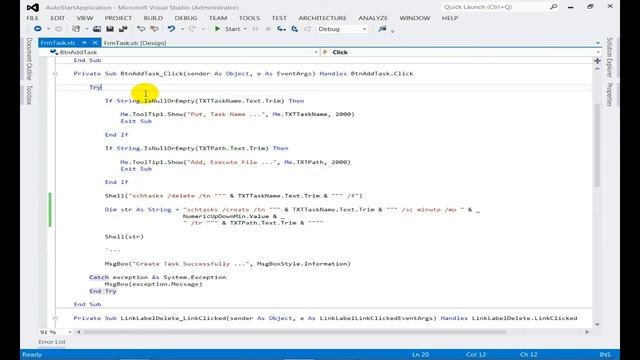Screen dimensions: 640x360
Task: Click the Quick Launch search magnifier icon
Action: tap(553, 7)
